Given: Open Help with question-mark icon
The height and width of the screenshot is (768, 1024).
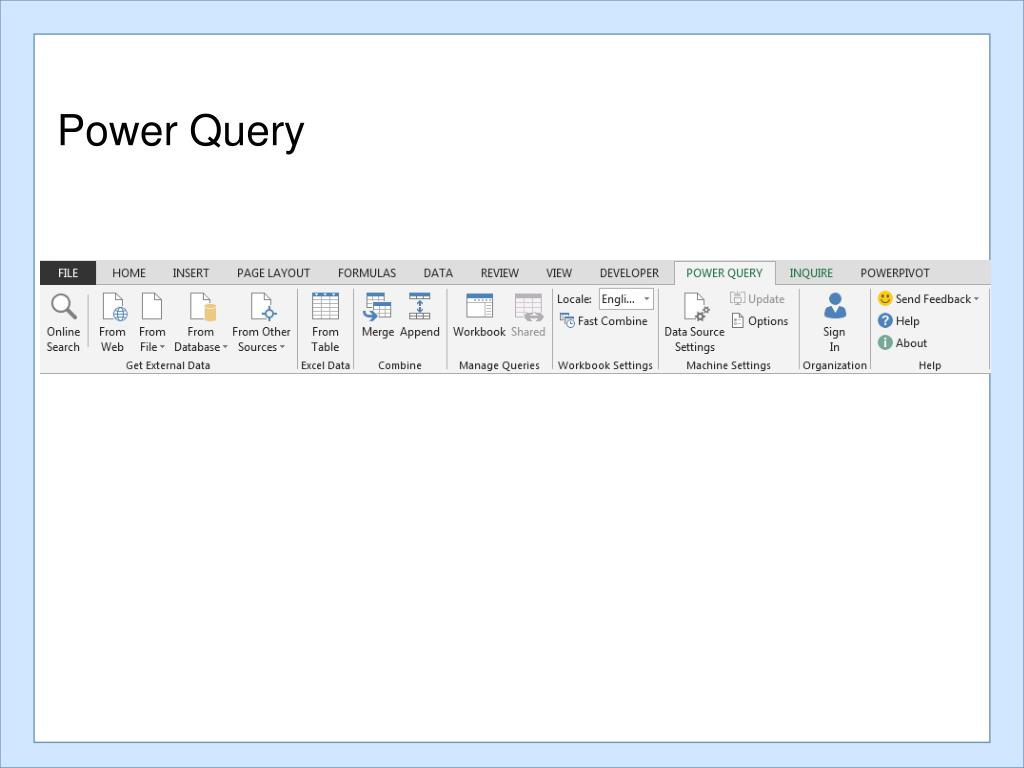Looking at the screenshot, I should click(x=899, y=321).
